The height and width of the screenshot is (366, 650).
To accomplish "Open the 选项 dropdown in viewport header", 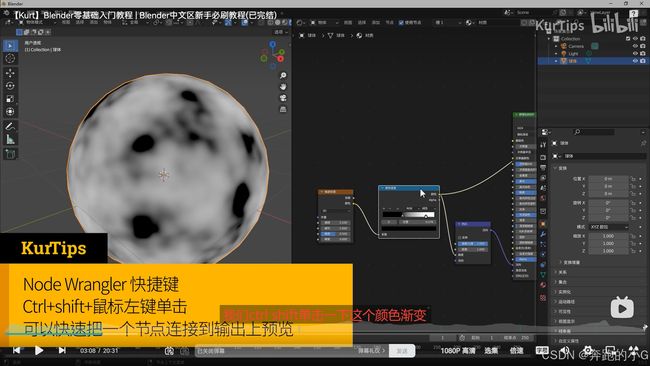I will [x=280, y=32].
